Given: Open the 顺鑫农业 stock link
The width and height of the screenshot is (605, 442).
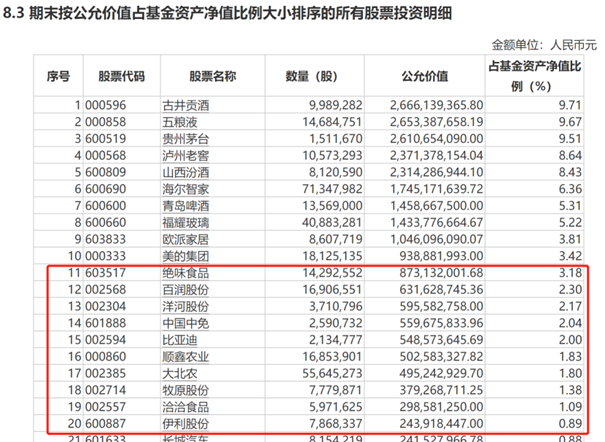Looking at the screenshot, I should (186, 357).
